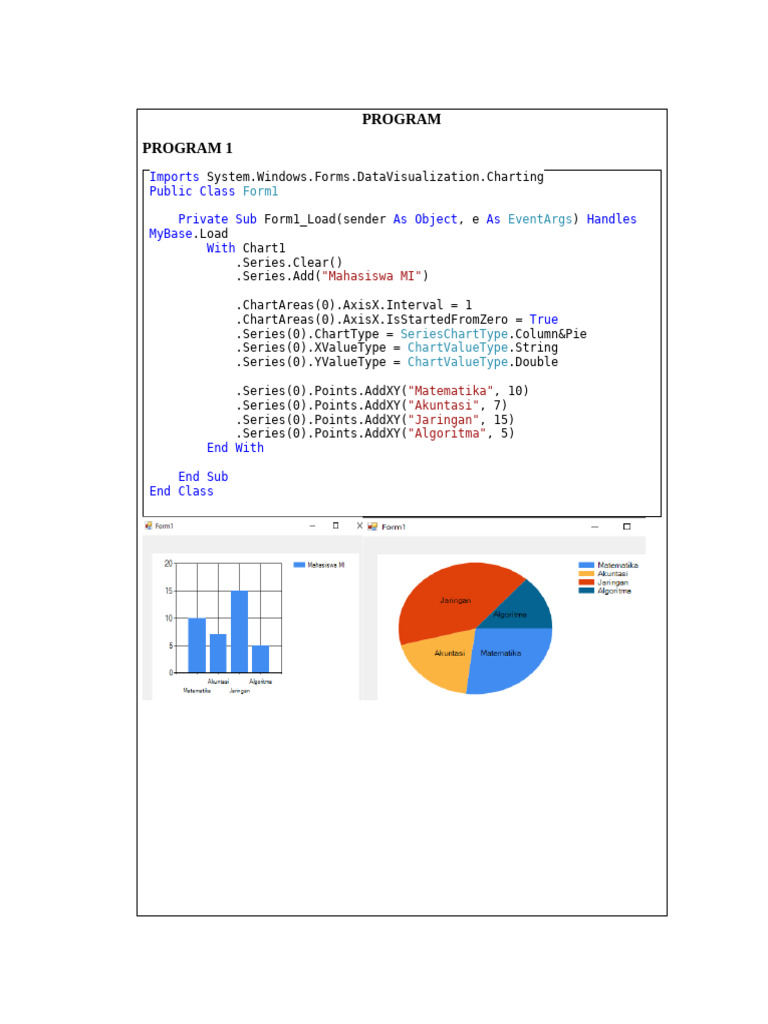The width and height of the screenshot is (768, 1024).
Task: Click the Form1 title of pie chart window
Action: point(393,527)
